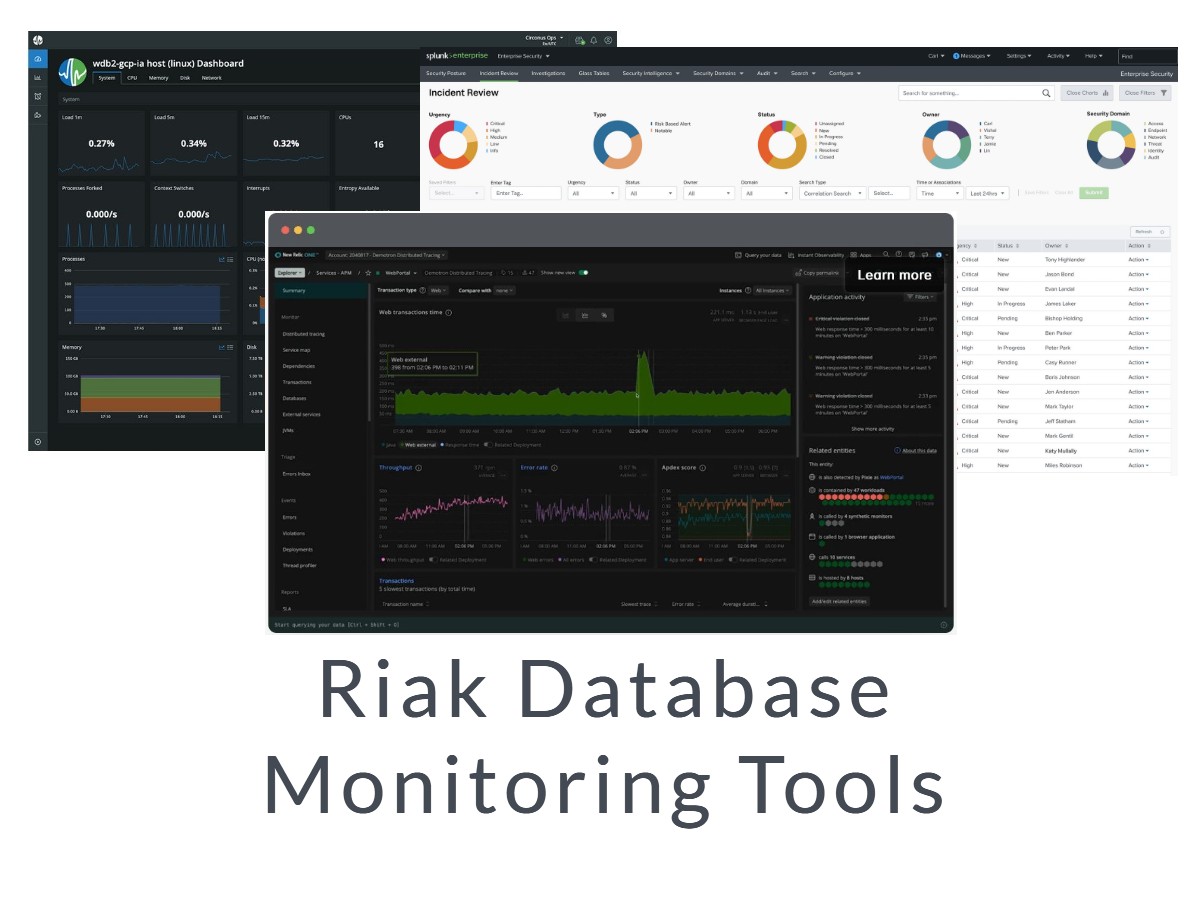Click the Processes panel line-chart icon

[222, 259]
